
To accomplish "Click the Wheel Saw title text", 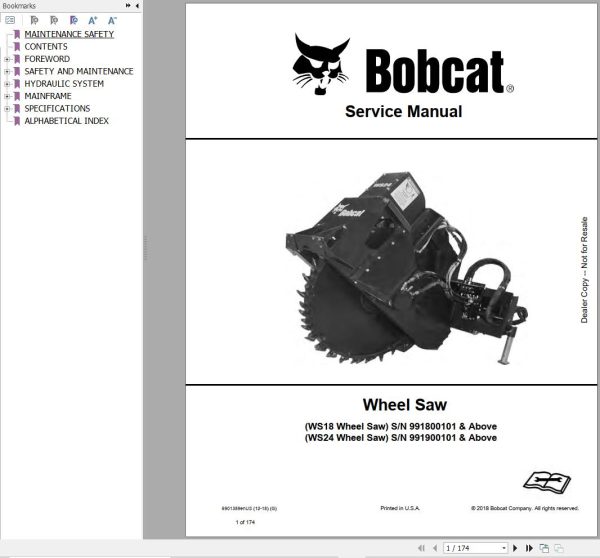I will click(x=404, y=405).
